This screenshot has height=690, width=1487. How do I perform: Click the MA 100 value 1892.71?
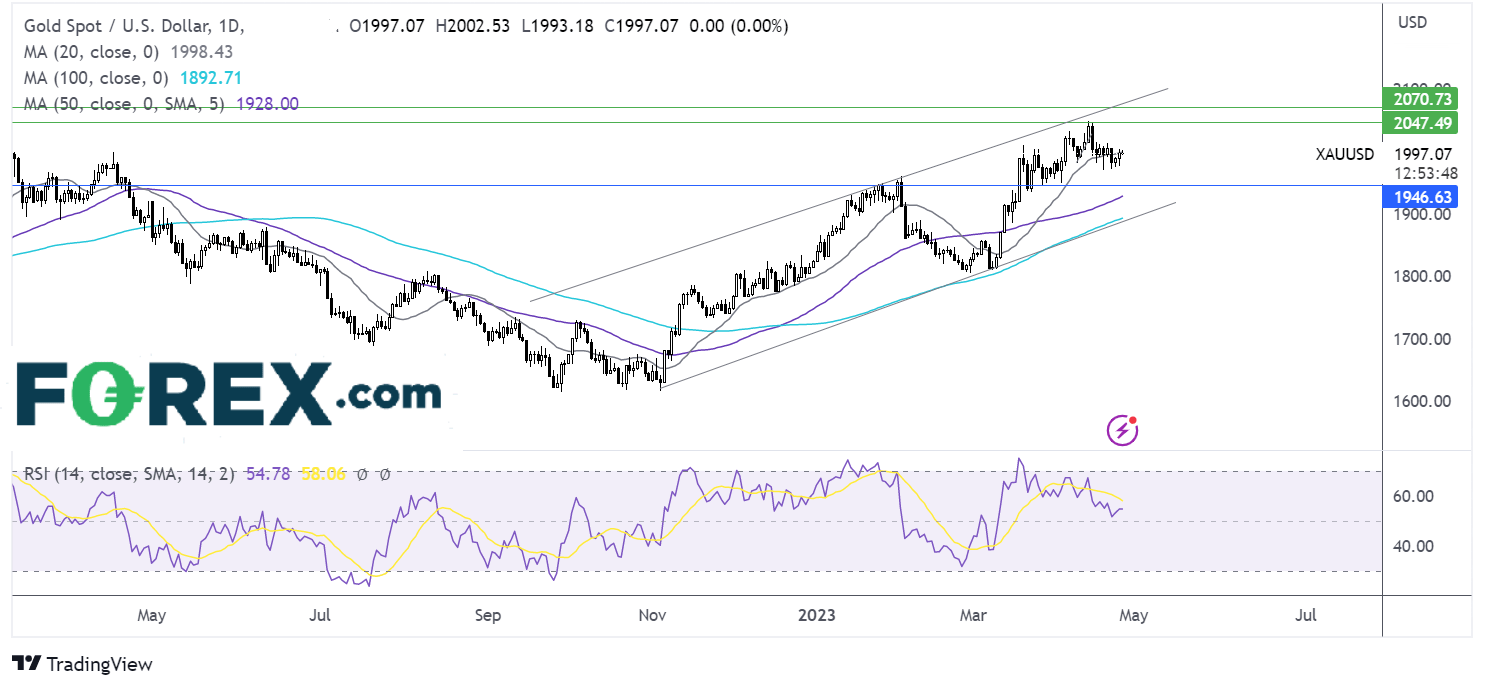tap(212, 78)
